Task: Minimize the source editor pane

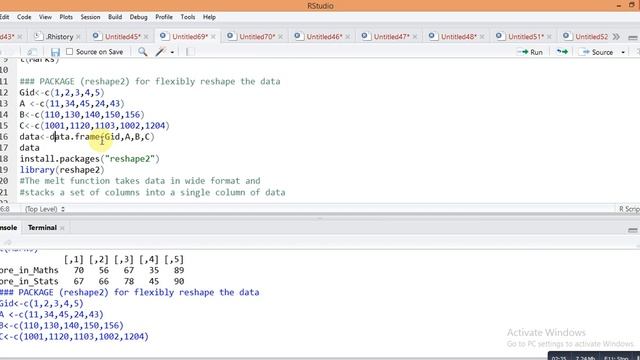Action: click(x=633, y=38)
